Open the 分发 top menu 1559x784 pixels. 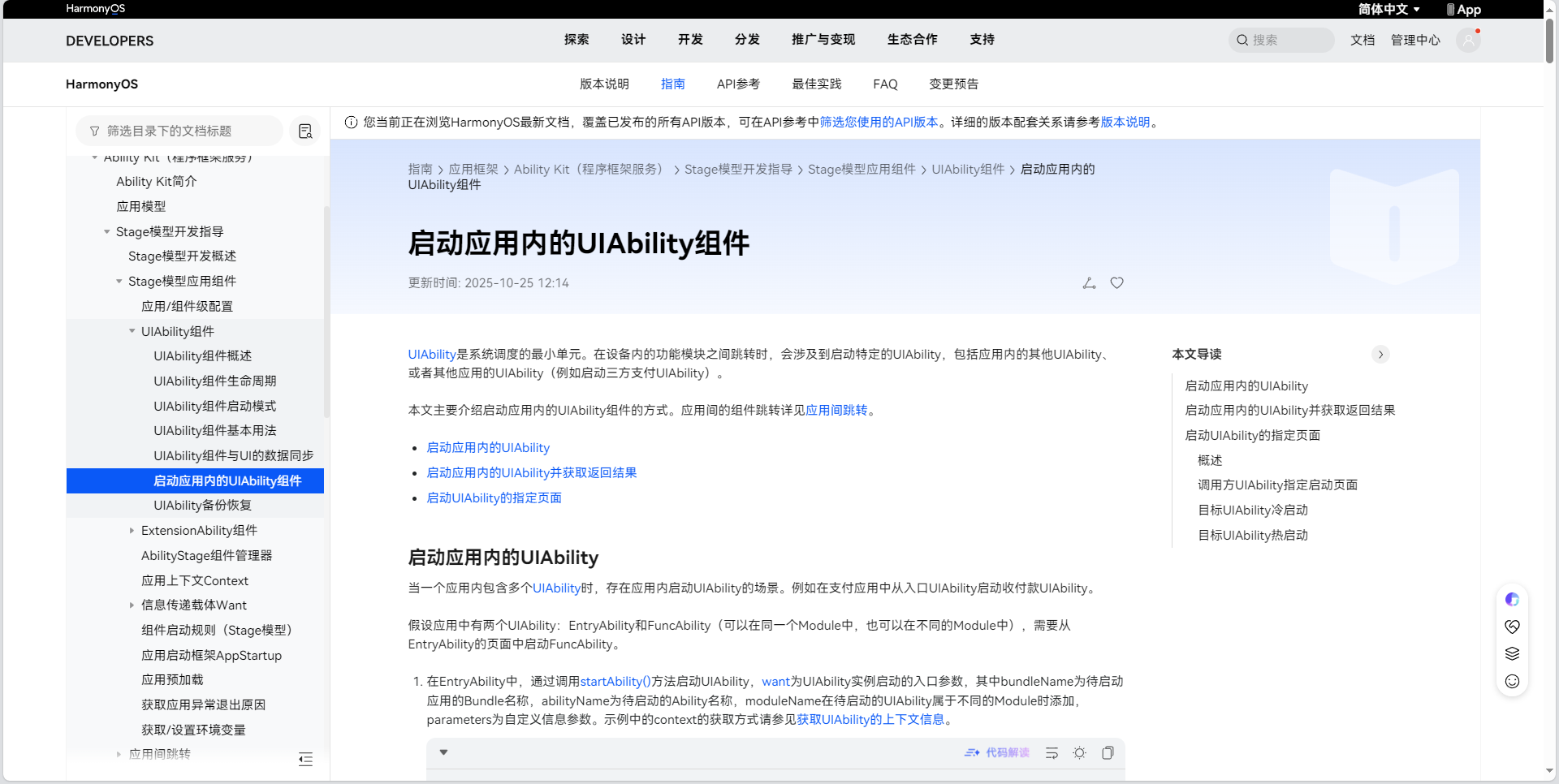(x=747, y=40)
